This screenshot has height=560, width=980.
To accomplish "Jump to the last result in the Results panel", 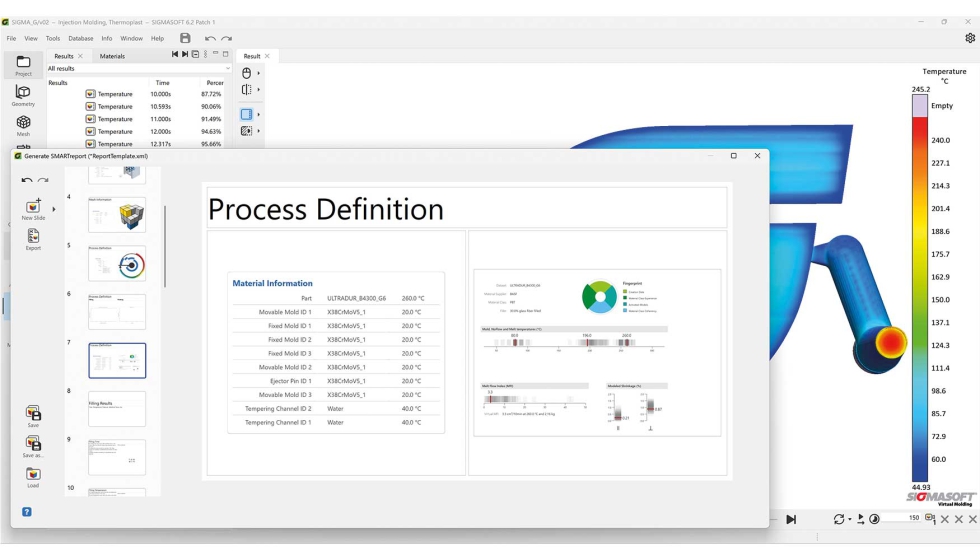I will pyautogui.click(x=185, y=54).
